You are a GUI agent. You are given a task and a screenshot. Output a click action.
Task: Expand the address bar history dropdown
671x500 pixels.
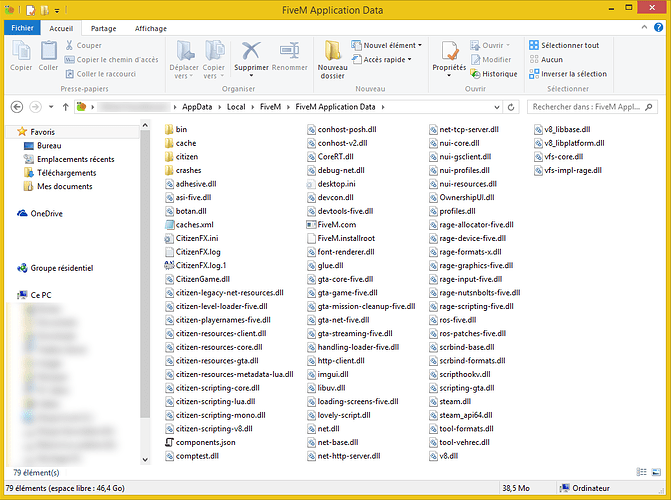497,107
